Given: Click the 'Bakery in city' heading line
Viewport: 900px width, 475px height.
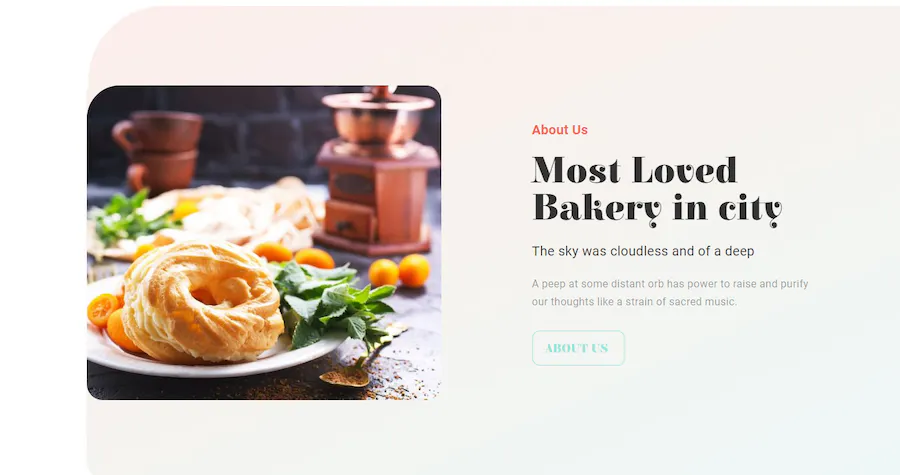Looking at the screenshot, I should (657, 209).
